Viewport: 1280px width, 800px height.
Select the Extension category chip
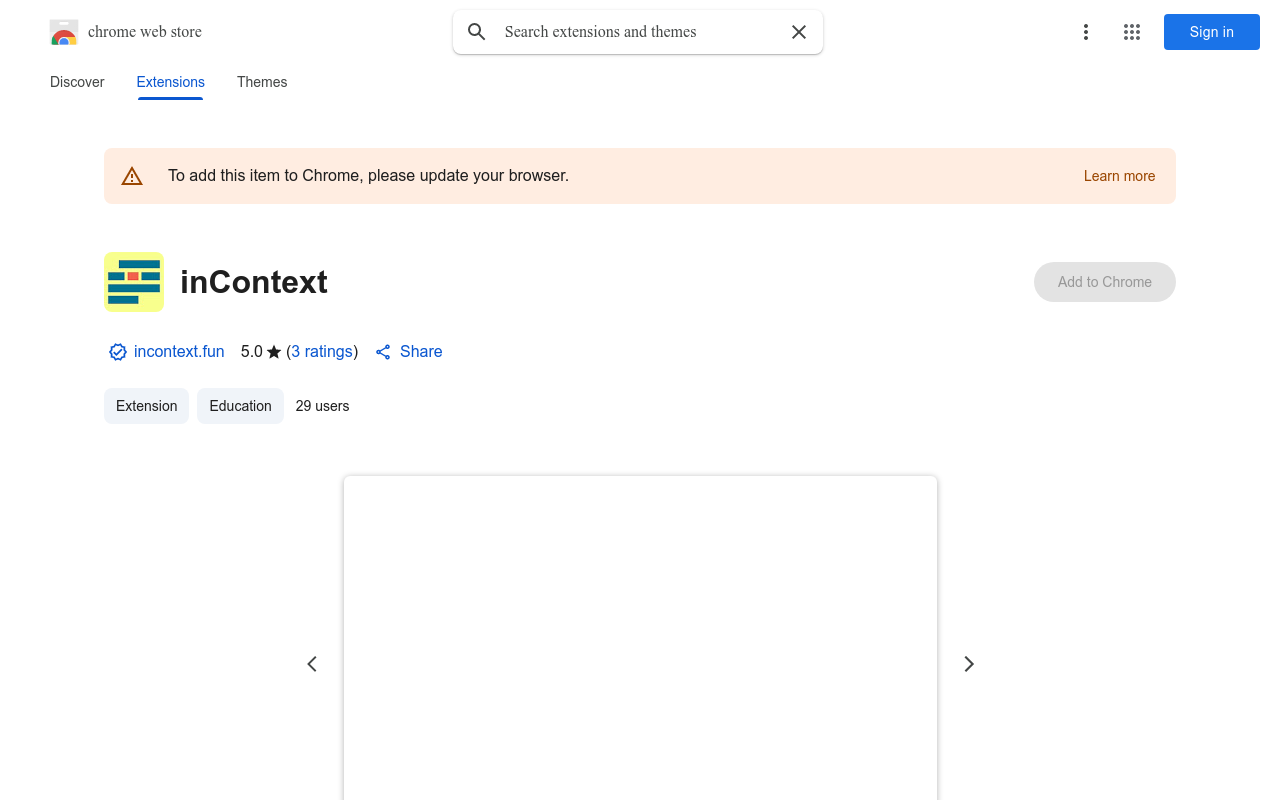point(146,406)
